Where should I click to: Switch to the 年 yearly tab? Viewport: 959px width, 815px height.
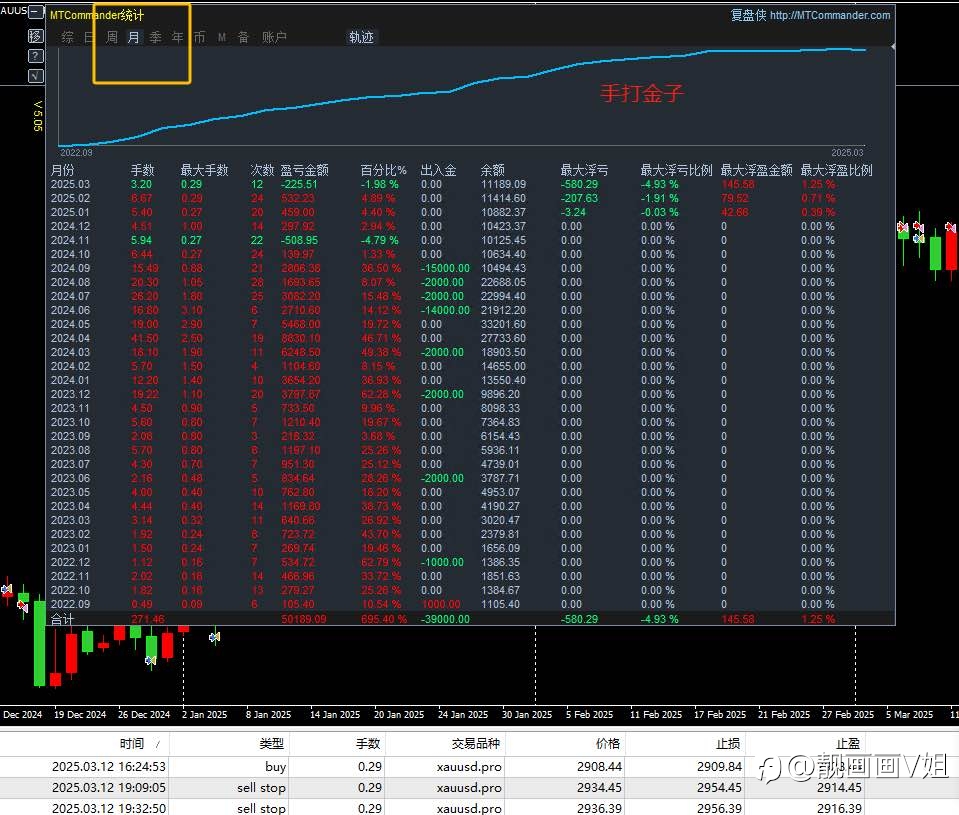[177, 37]
